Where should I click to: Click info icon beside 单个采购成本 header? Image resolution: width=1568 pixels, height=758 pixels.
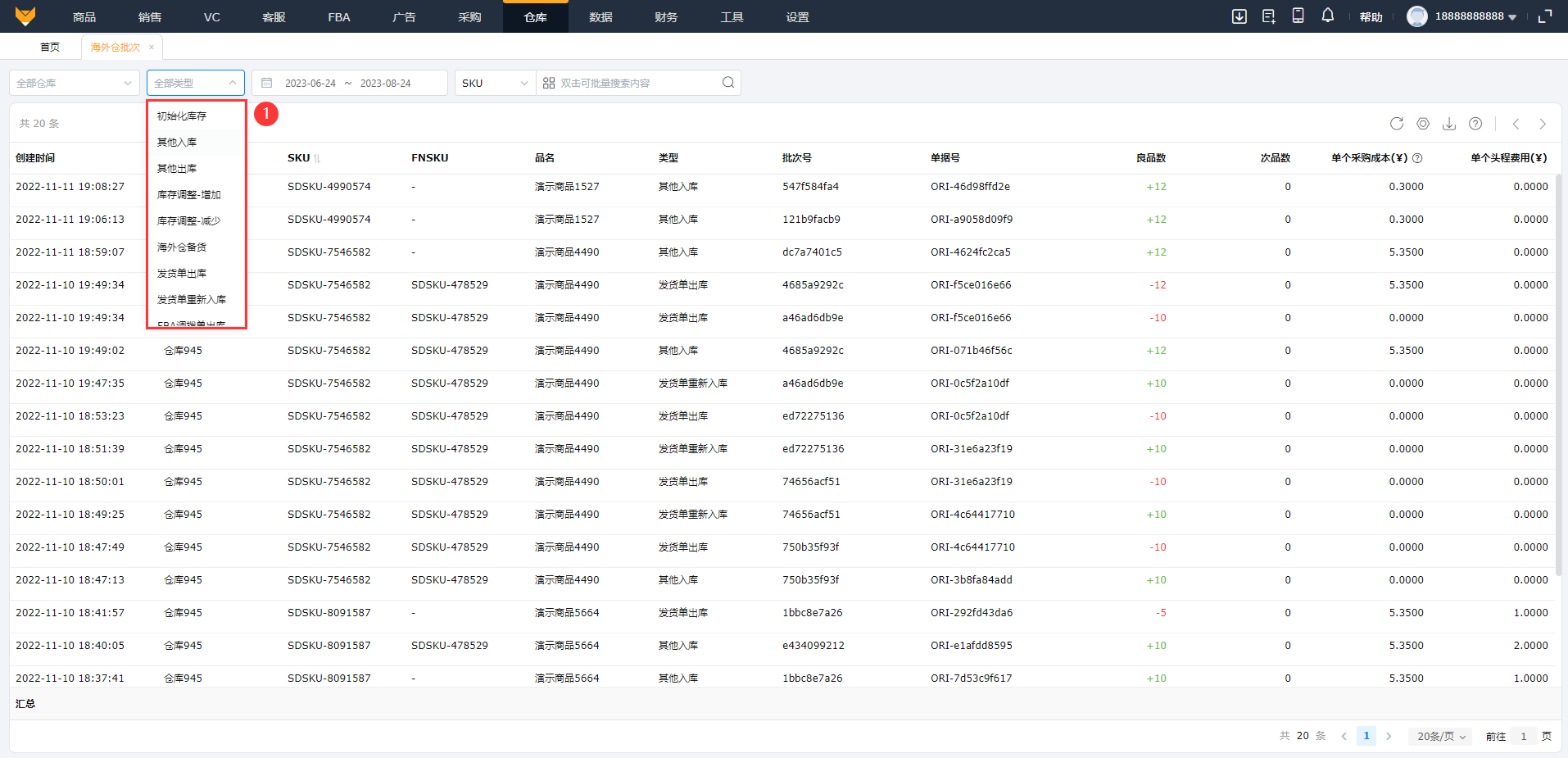(1417, 158)
